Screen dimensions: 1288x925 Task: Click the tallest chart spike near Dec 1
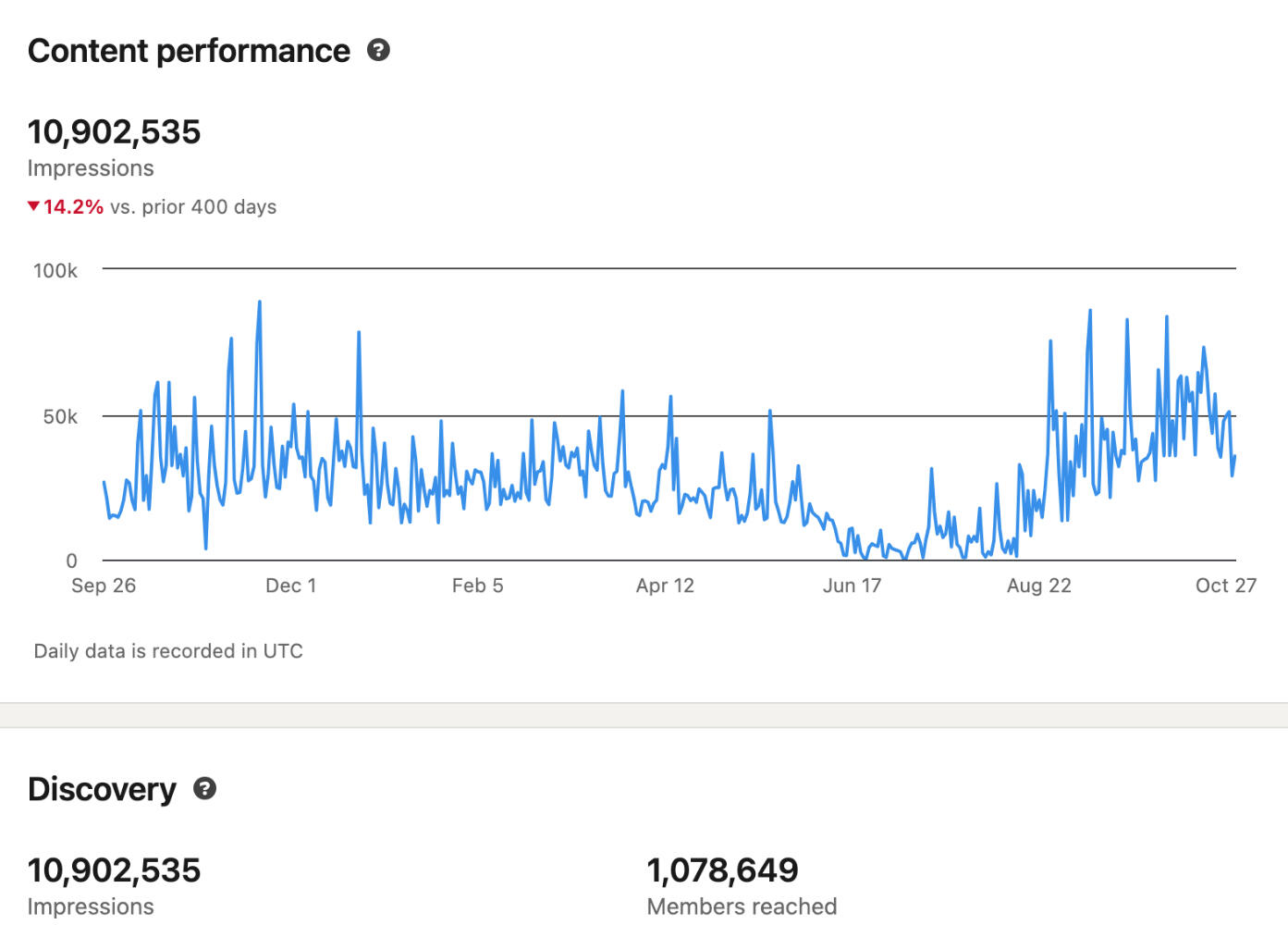[x=260, y=302]
